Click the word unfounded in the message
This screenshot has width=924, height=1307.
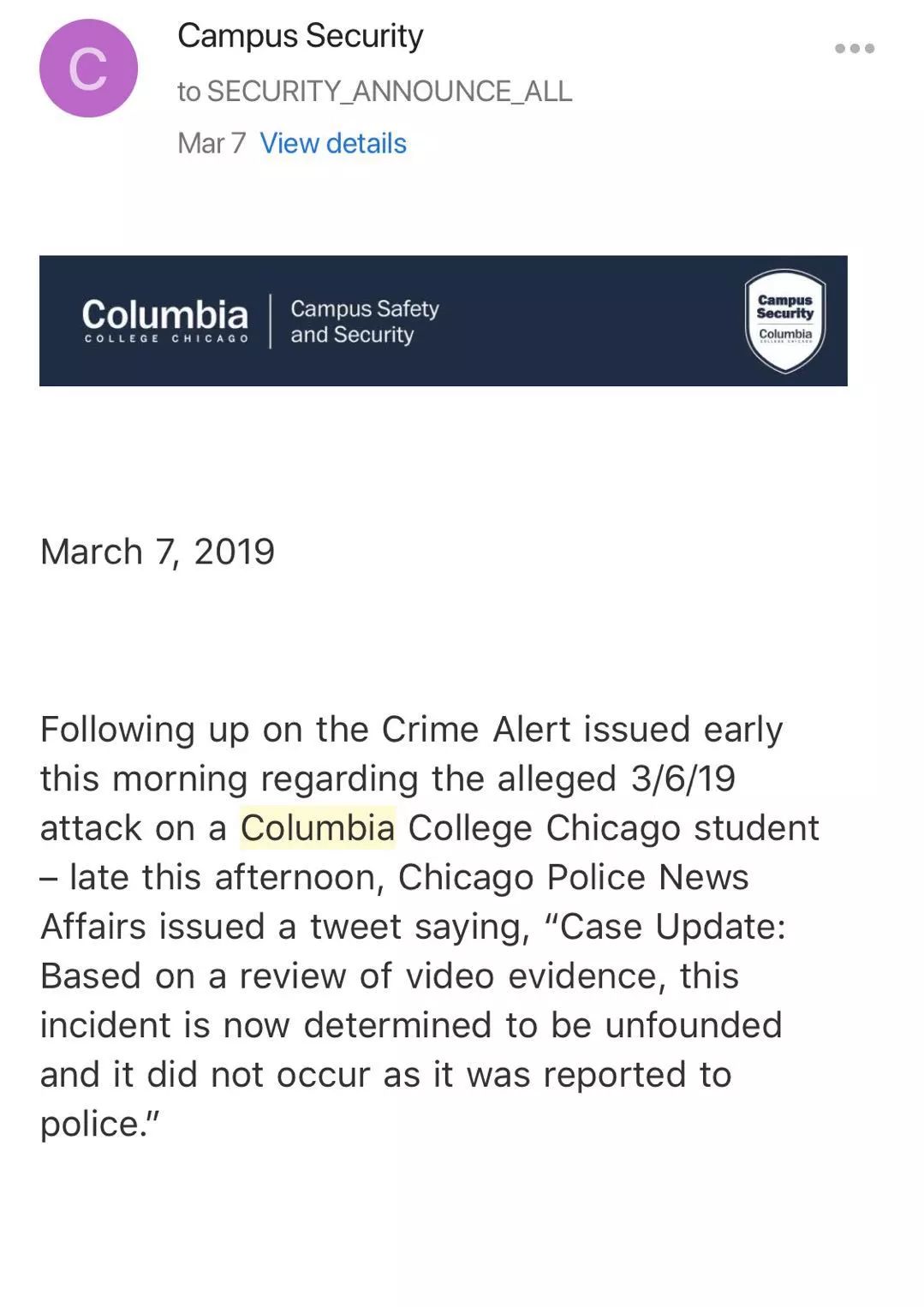694,1025
